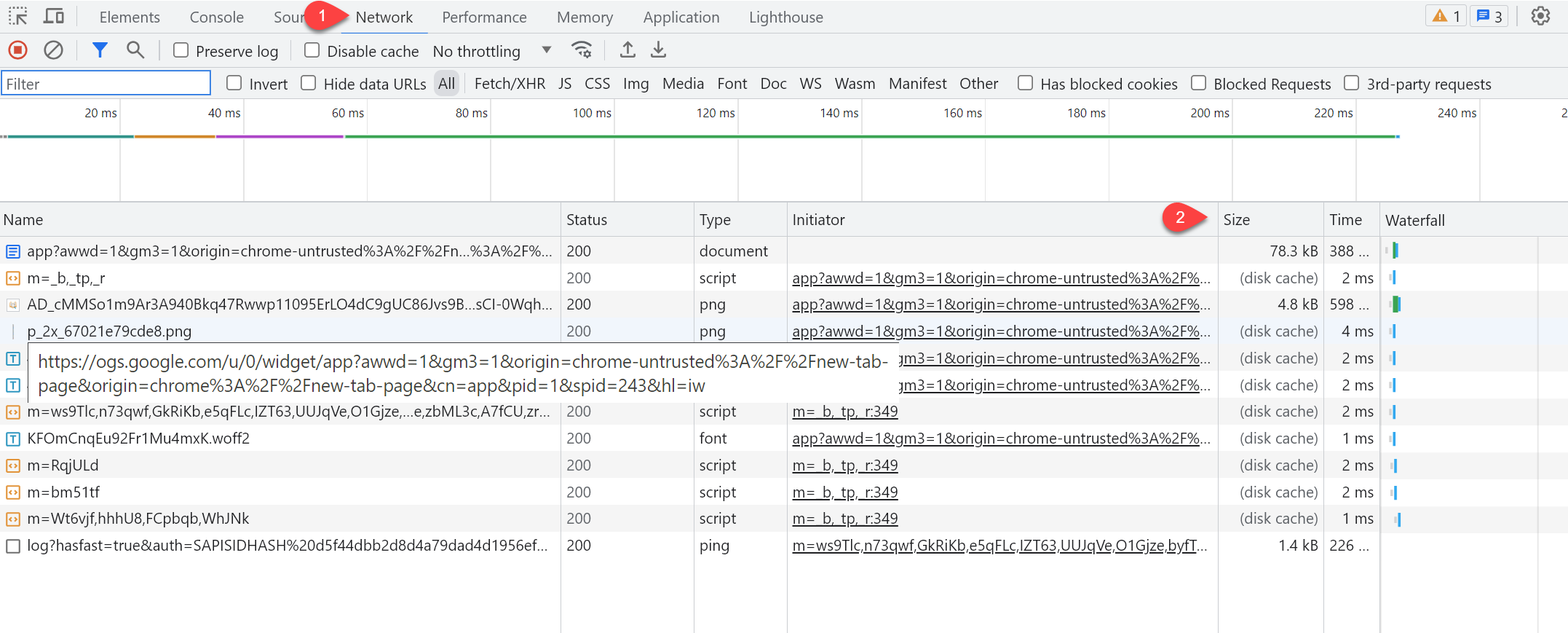This screenshot has width=1568, height=633.
Task: Switch to the Lighthouse tab
Action: [785, 17]
